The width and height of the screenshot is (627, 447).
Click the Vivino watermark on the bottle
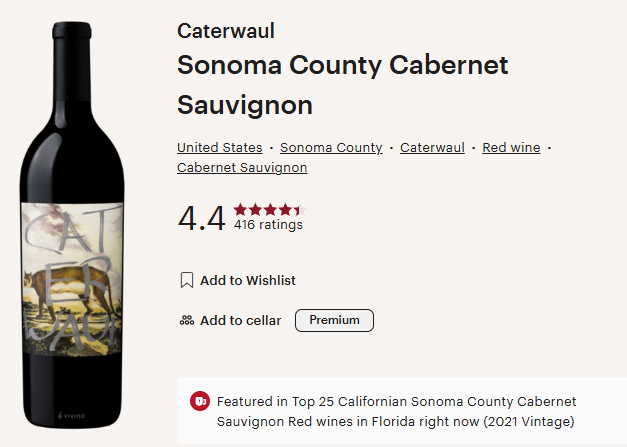point(71,416)
